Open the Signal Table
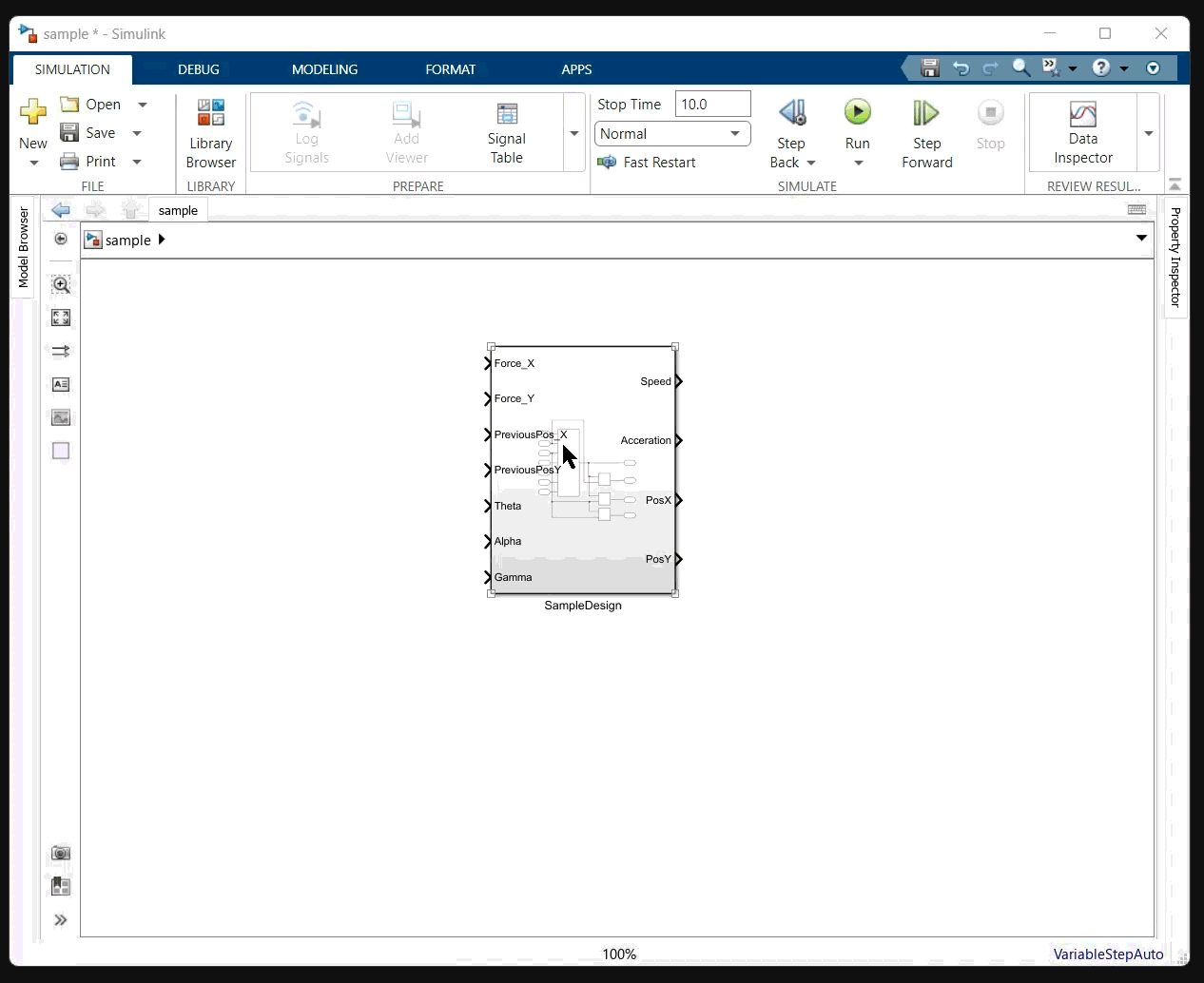The height and width of the screenshot is (983, 1204). 507,133
